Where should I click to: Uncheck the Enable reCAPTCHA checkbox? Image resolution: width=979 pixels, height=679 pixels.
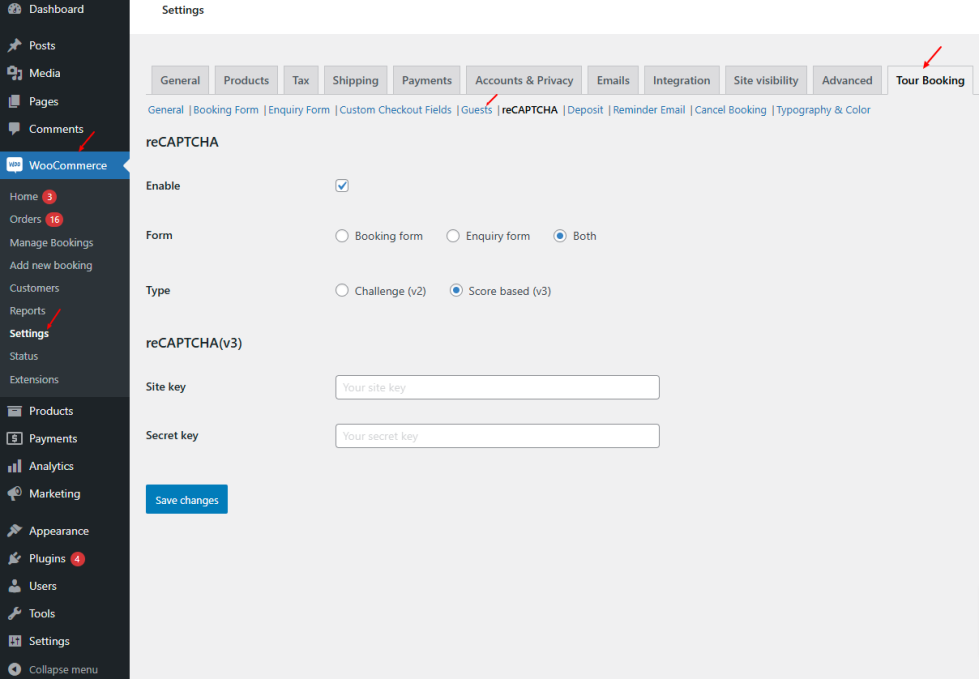pyautogui.click(x=342, y=186)
